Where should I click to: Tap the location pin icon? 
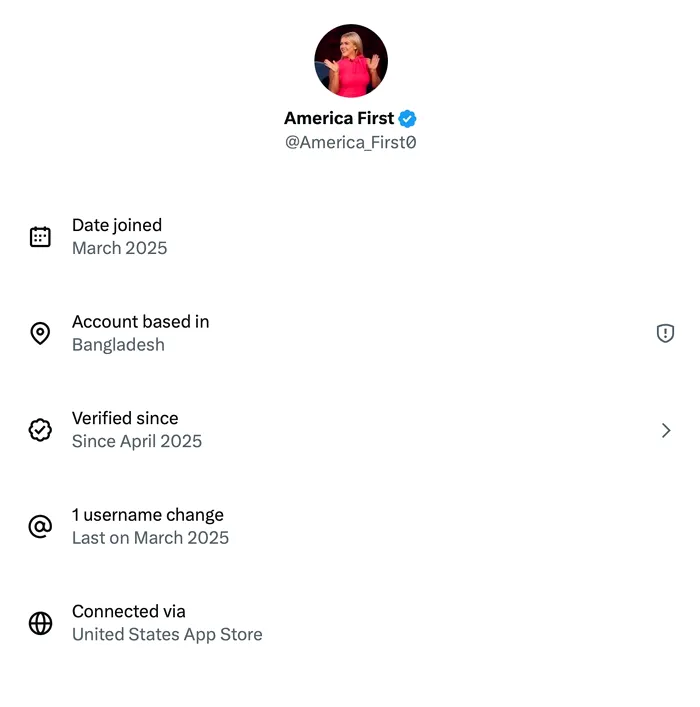(x=40, y=333)
